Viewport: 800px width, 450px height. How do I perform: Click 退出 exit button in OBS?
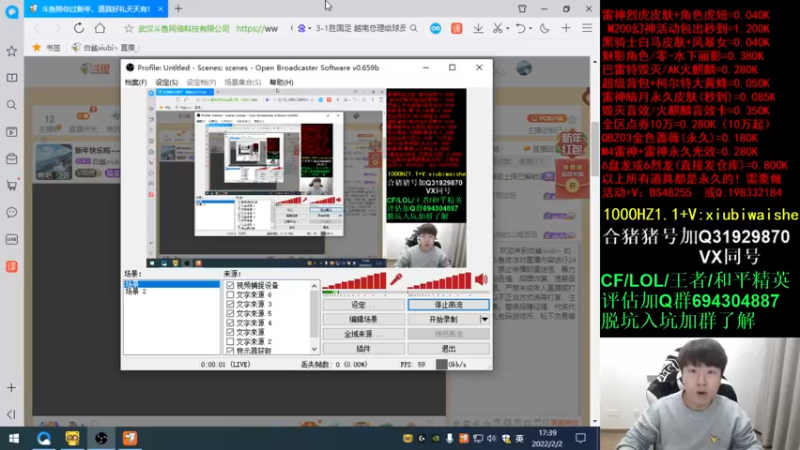(448, 349)
